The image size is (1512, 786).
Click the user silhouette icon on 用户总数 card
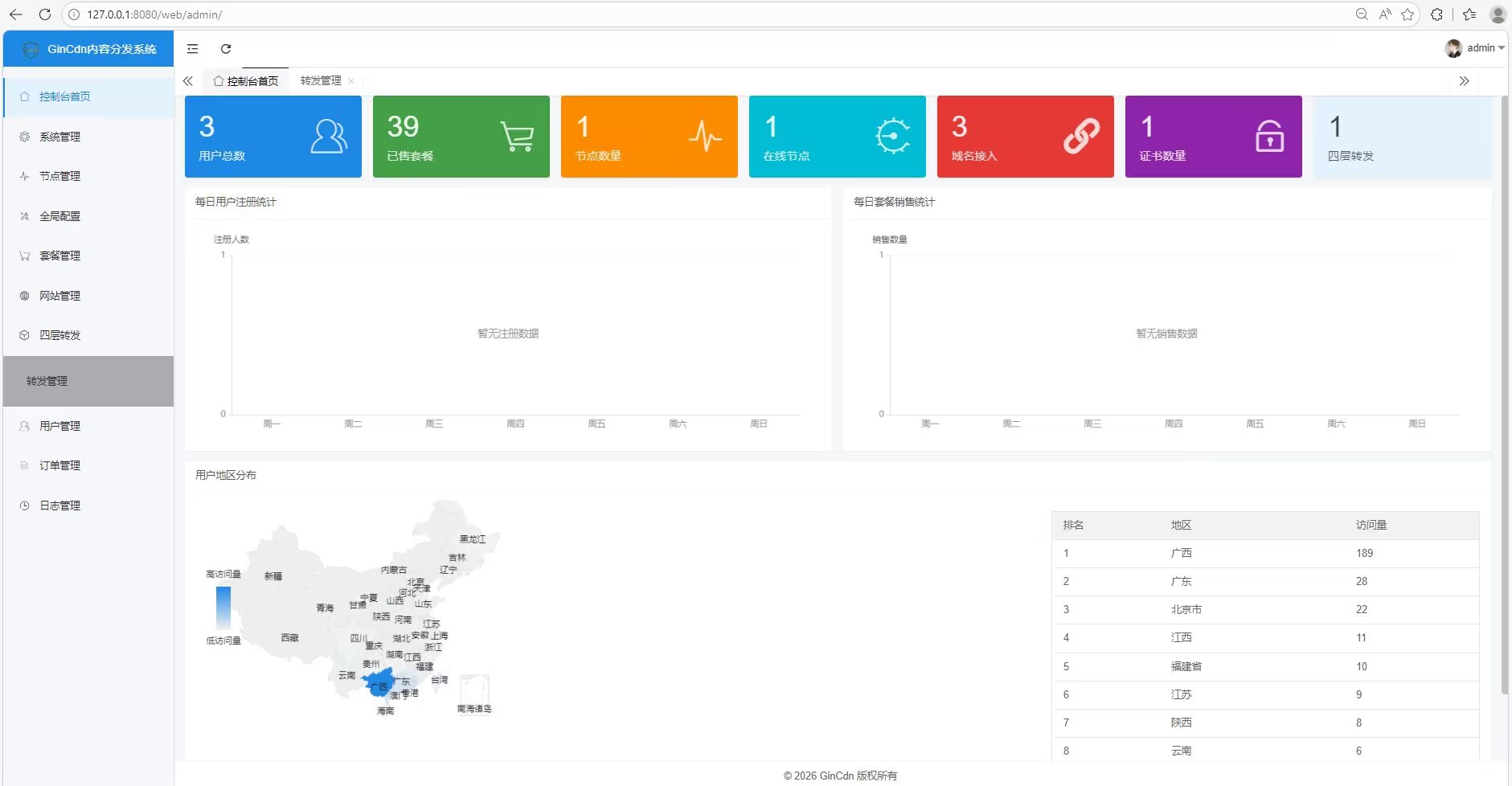[329, 137]
